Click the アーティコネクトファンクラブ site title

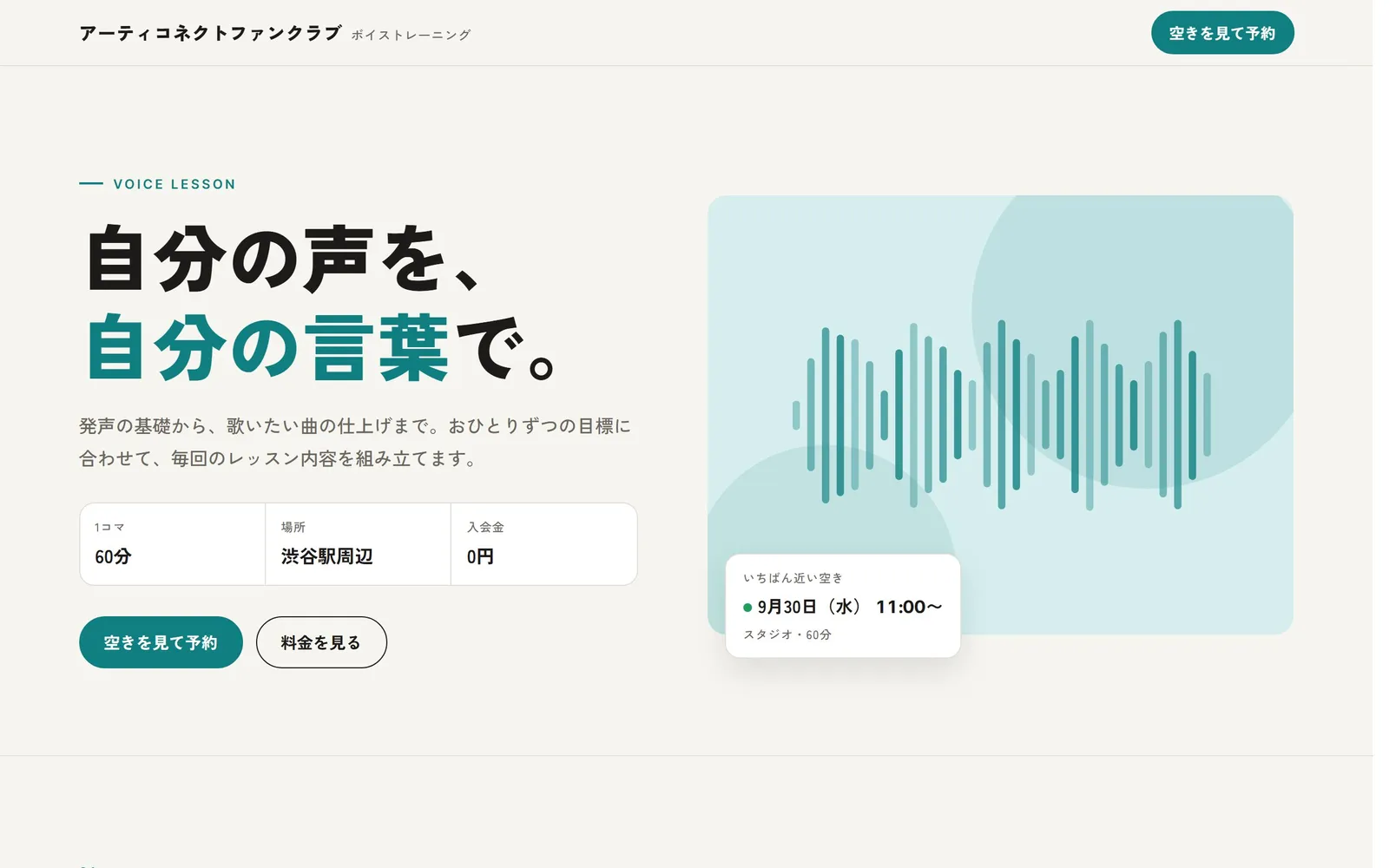(210, 33)
